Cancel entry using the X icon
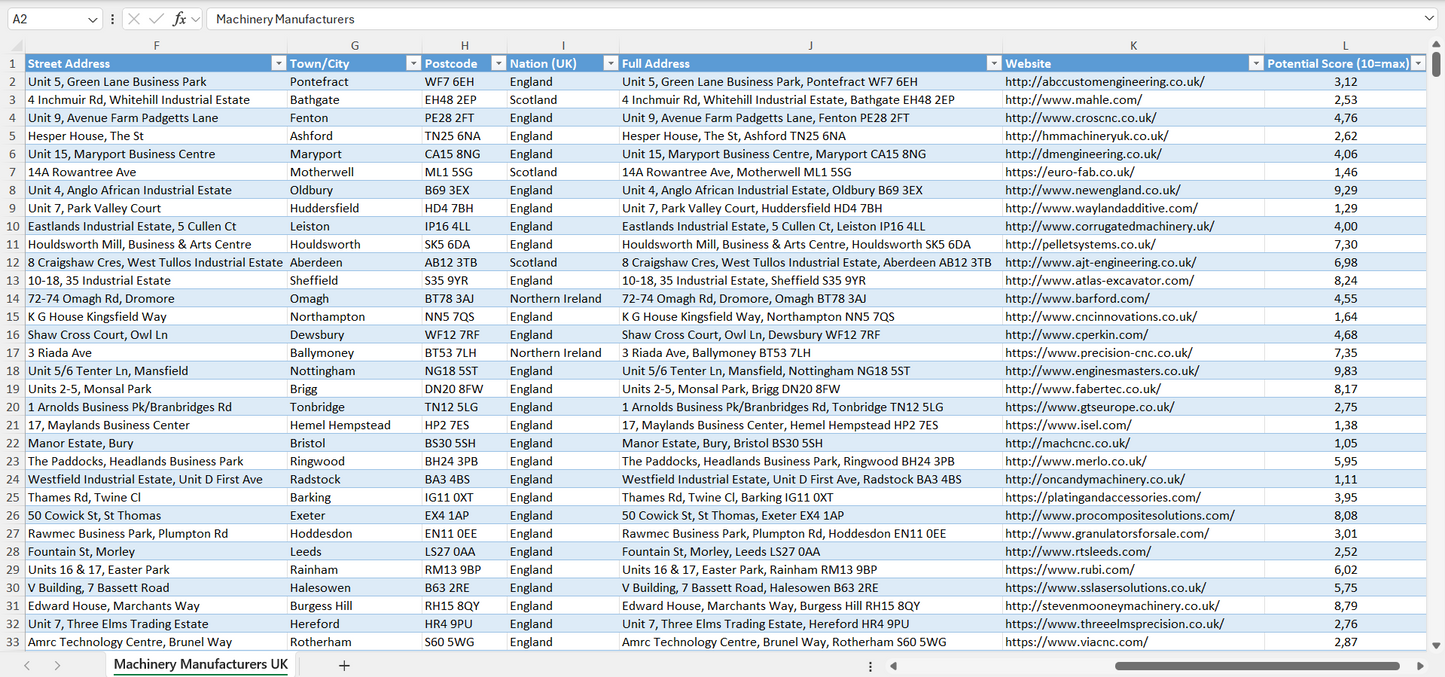The height and width of the screenshot is (677, 1445). [134, 18]
